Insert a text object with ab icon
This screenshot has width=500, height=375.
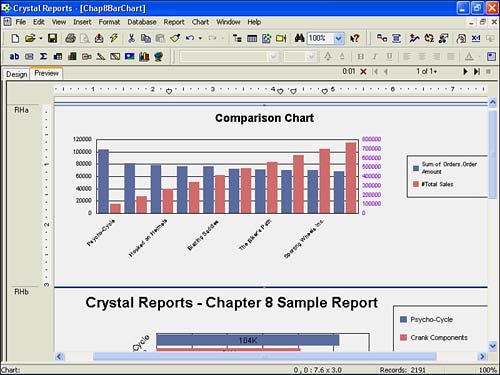pos(14,57)
